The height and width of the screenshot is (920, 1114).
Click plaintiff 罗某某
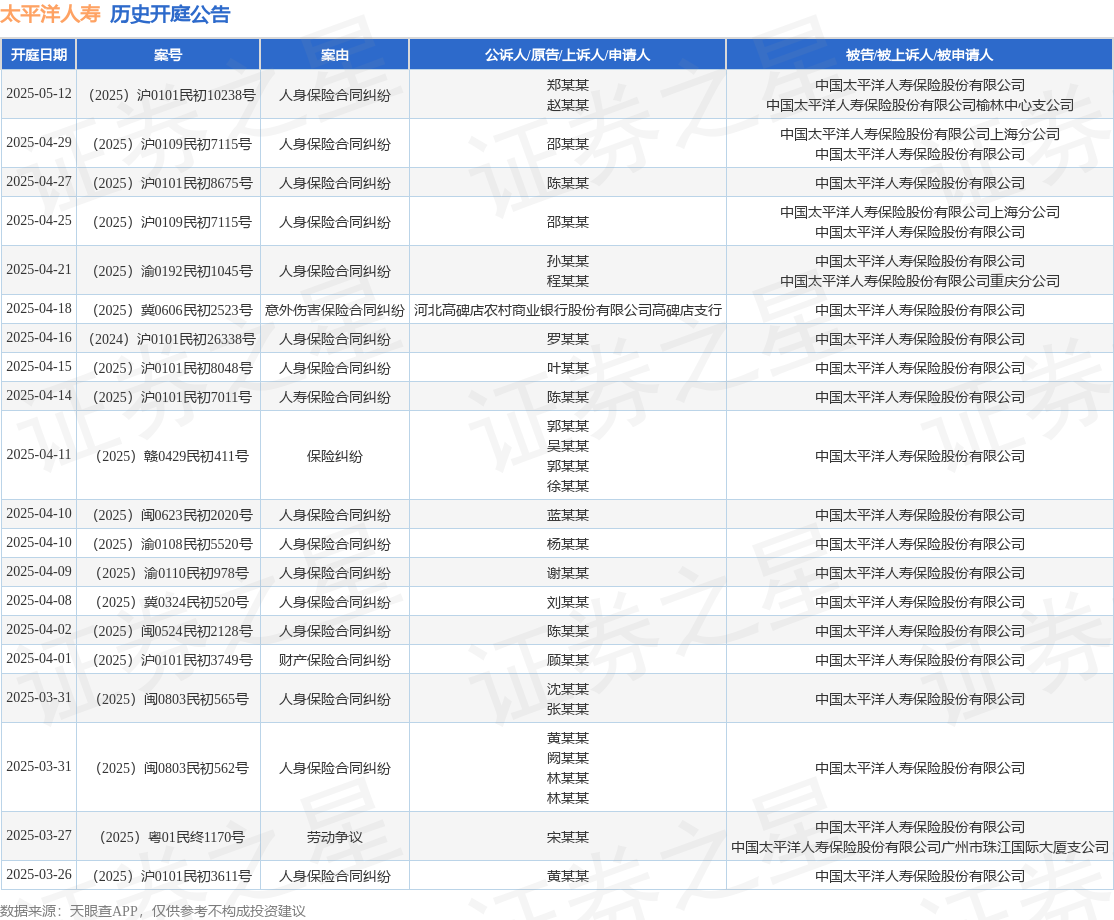click(568, 340)
